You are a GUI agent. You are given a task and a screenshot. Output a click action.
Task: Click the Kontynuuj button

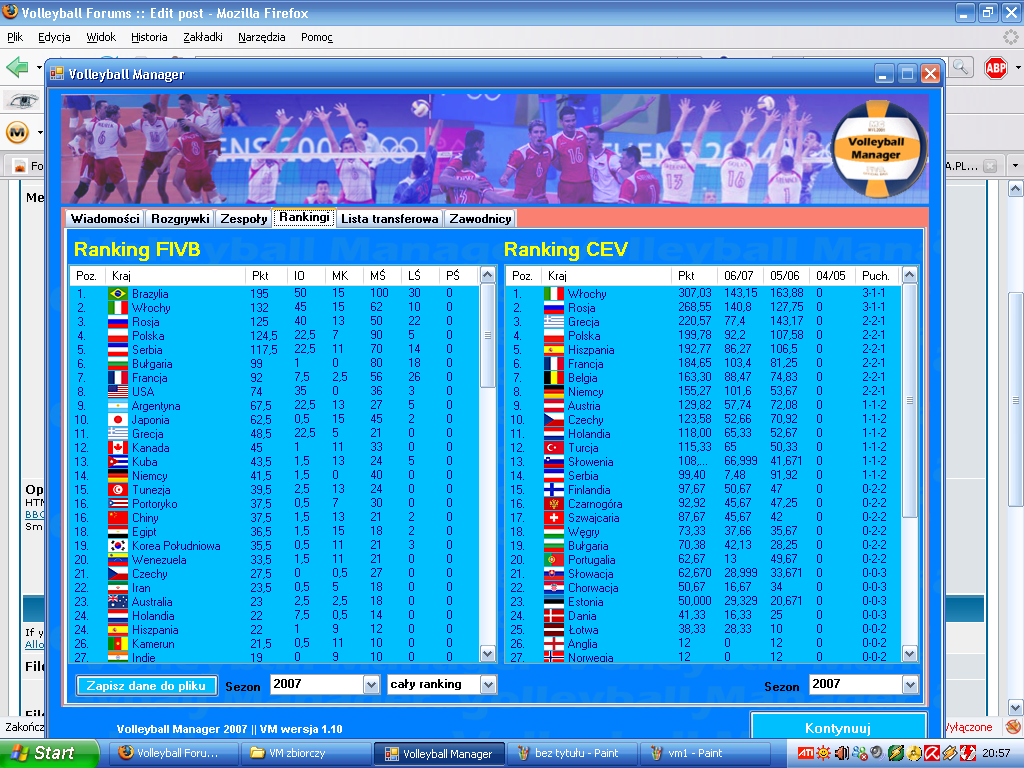(838, 728)
